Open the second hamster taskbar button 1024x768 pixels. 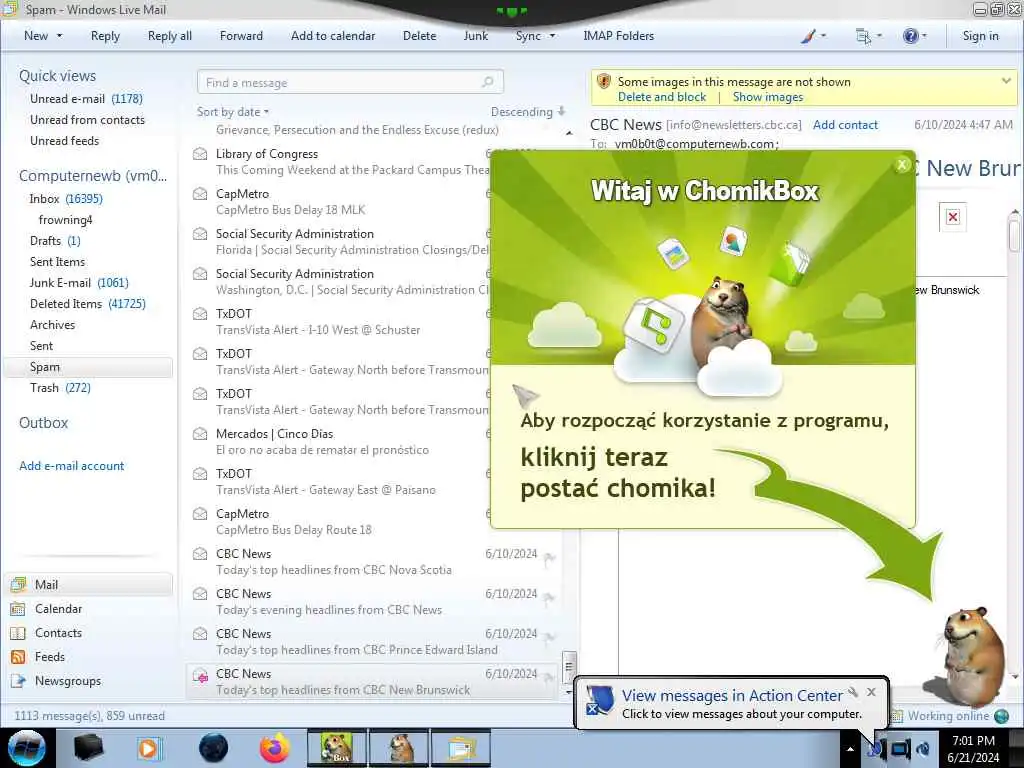point(399,748)
